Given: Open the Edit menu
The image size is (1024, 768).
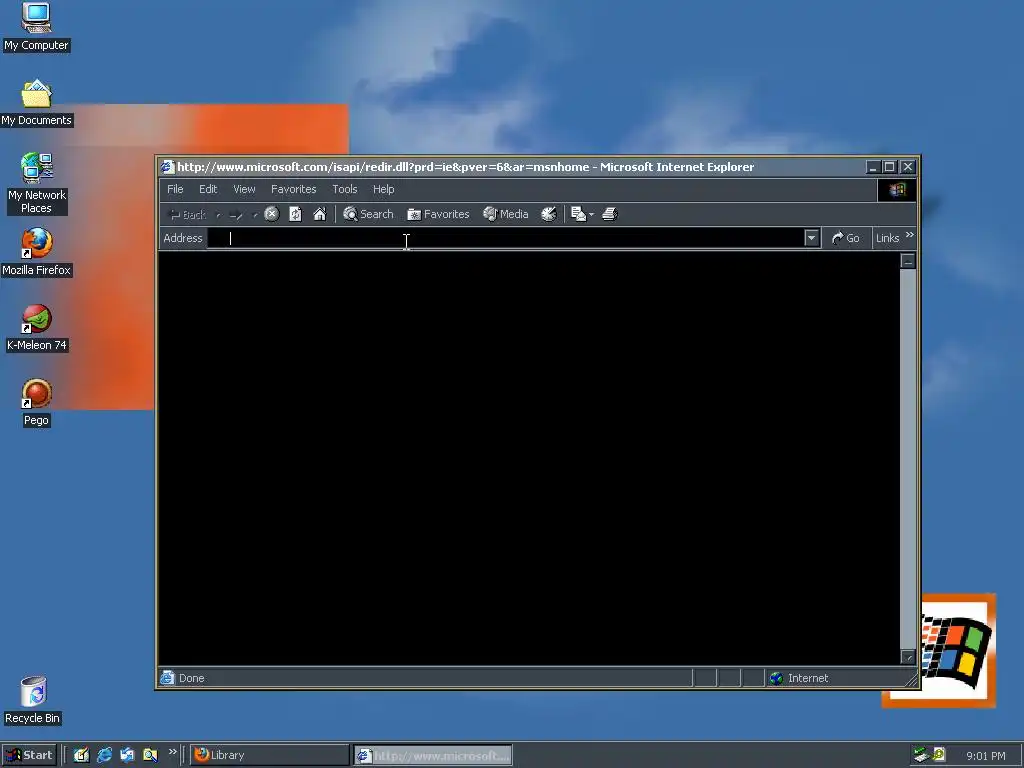Looking at the screenshot, I should (x=208, y=189).
